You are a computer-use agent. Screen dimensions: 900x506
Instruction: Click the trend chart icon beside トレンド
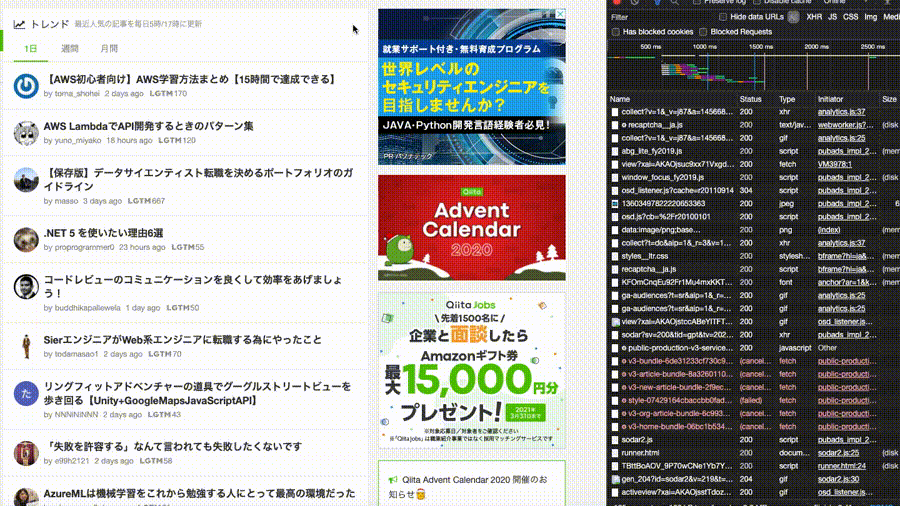(20, 24)
